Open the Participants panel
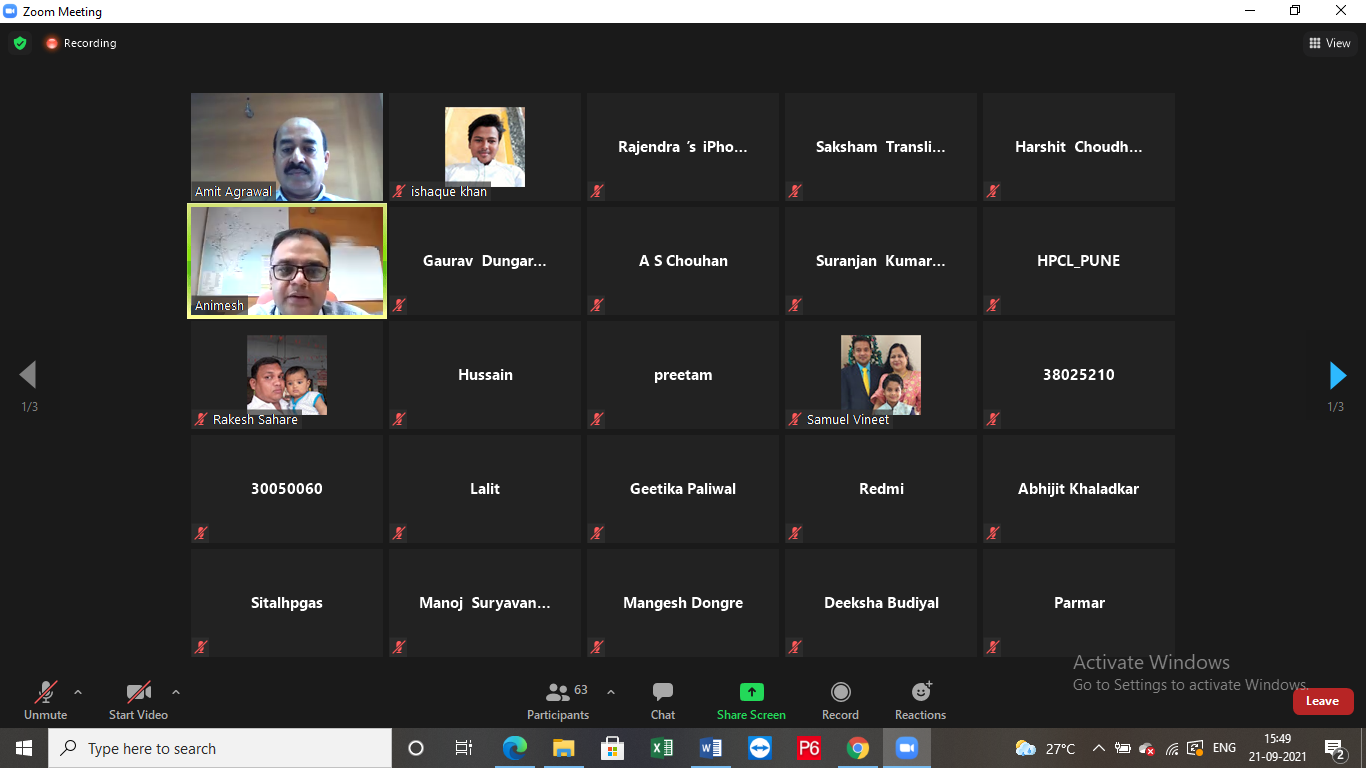Screen dimensions: 1366x768 [558, 700]
